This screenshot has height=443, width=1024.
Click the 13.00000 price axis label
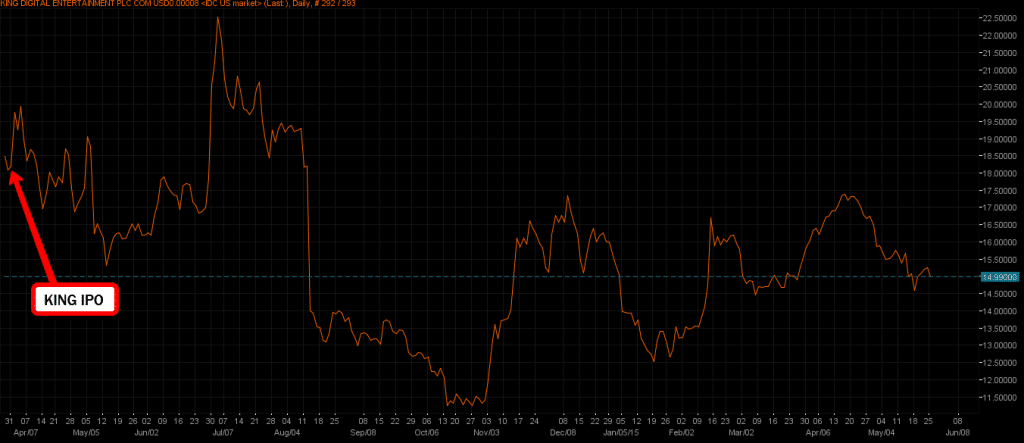tap(999, 345)
